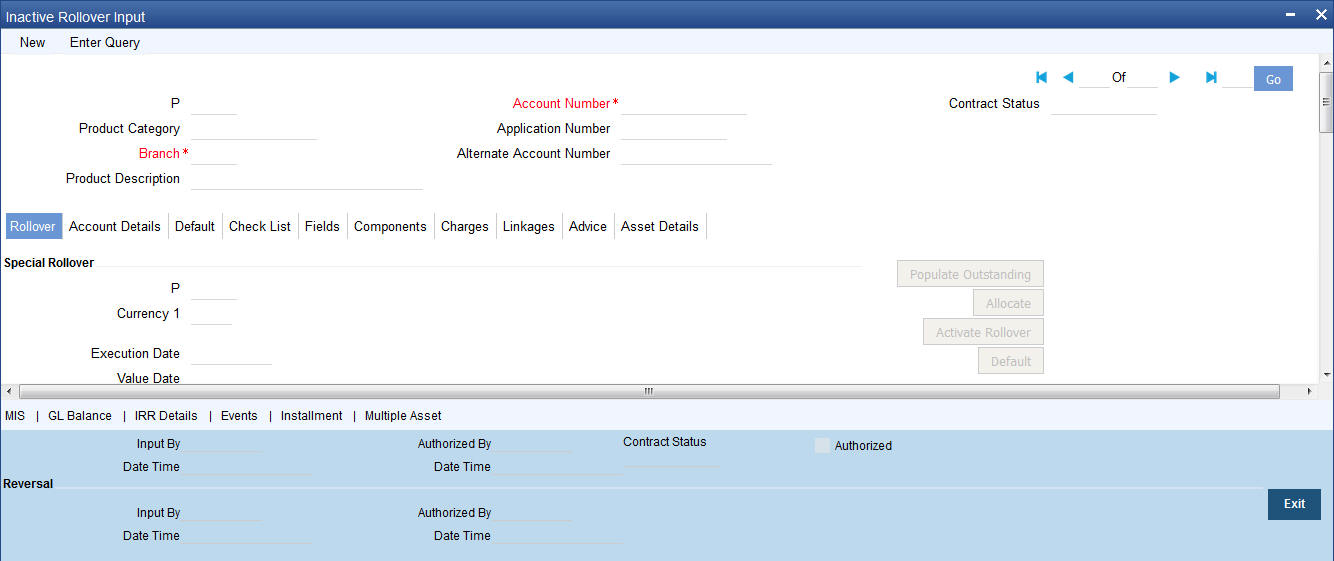The height and width of the screenshot is (561, 1334).
Task: Click the vertical scrollbar thumb
Action: tap(1327, 101)
